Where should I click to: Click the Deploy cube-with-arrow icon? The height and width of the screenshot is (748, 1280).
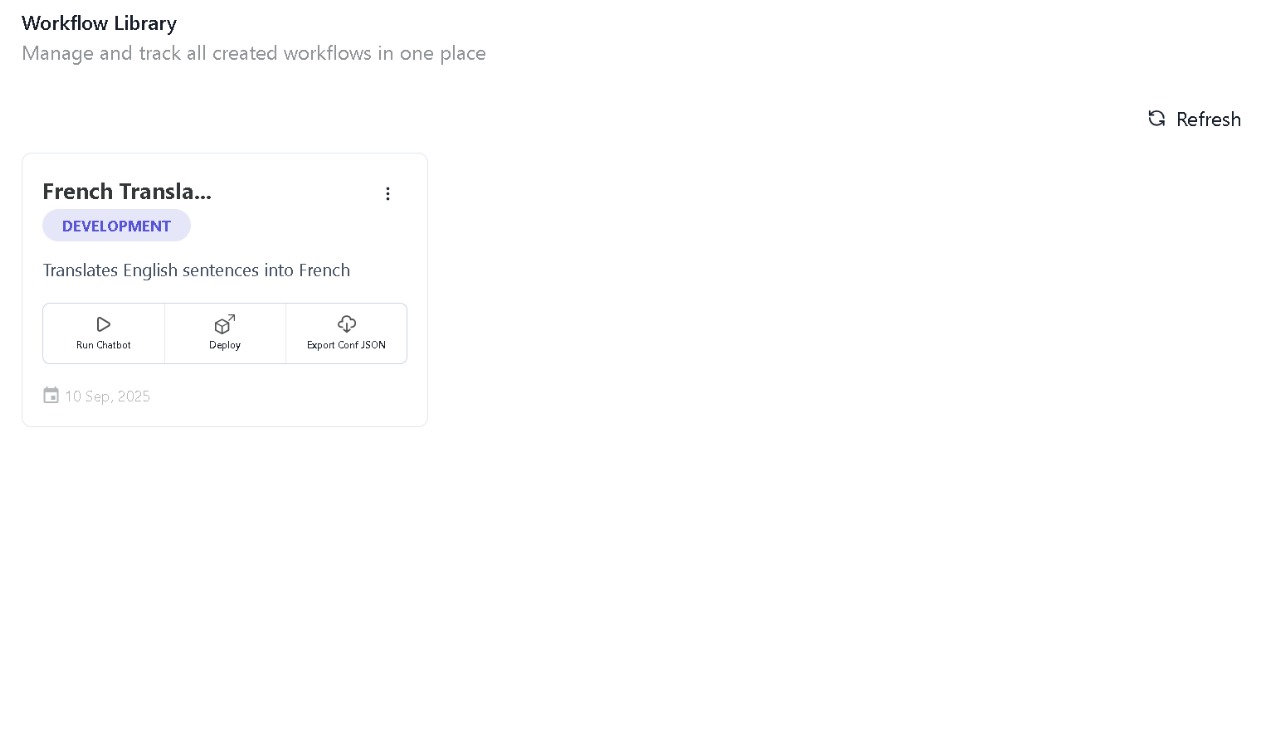225,324
